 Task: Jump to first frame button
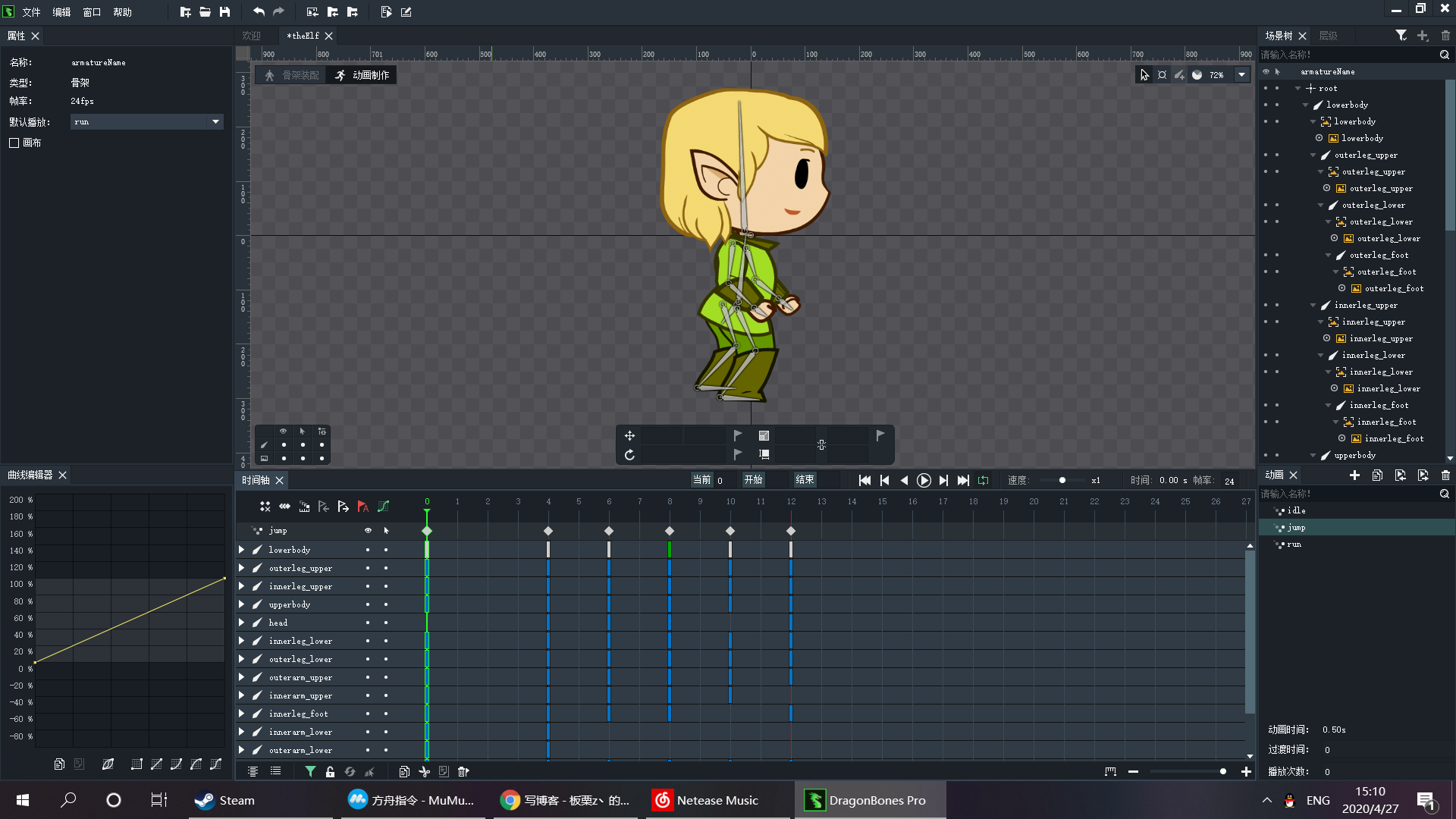point(864,480)
